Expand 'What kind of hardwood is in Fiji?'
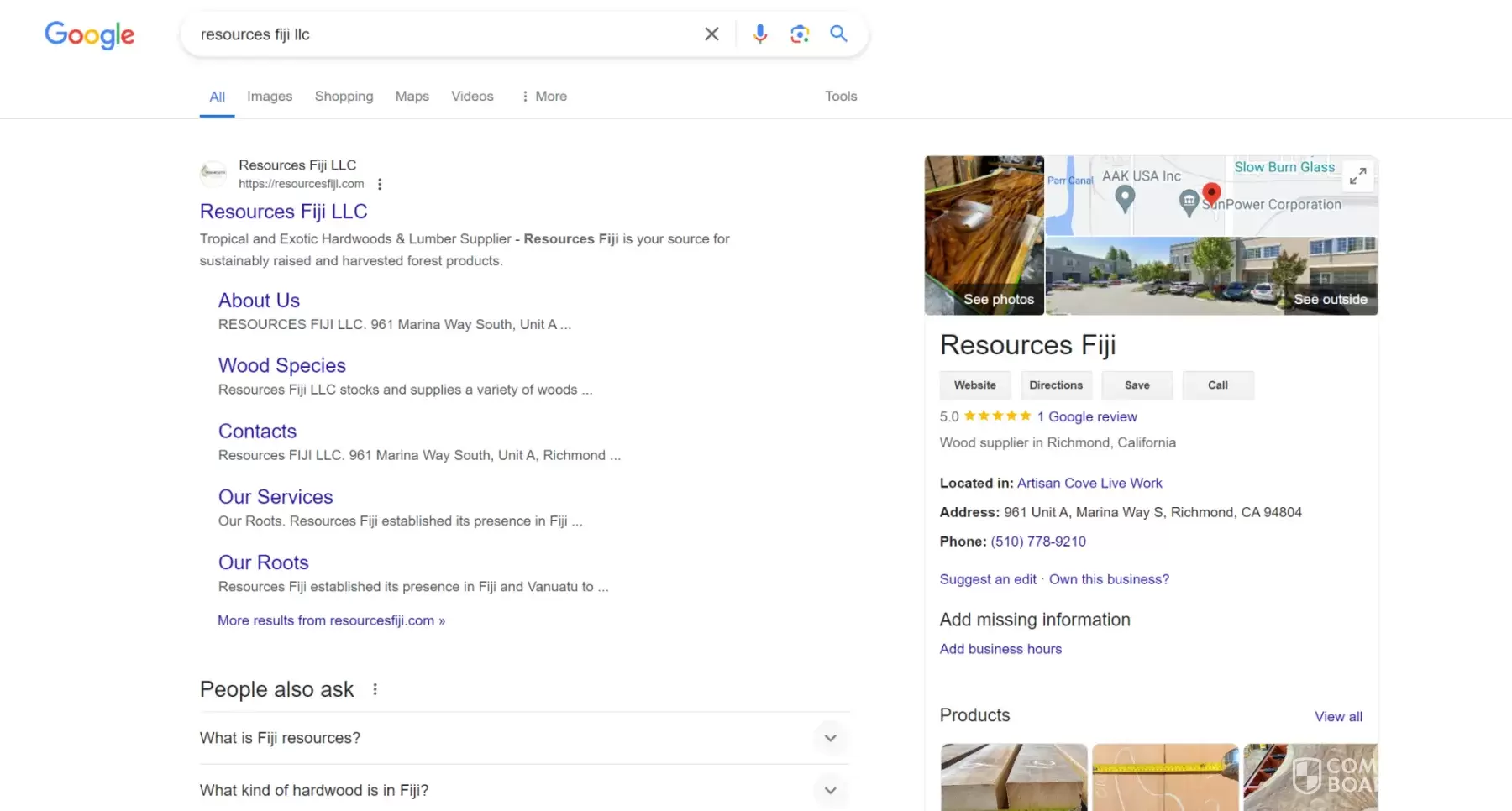Screen dimensions: 1512x811 click(x=829, y=790)
